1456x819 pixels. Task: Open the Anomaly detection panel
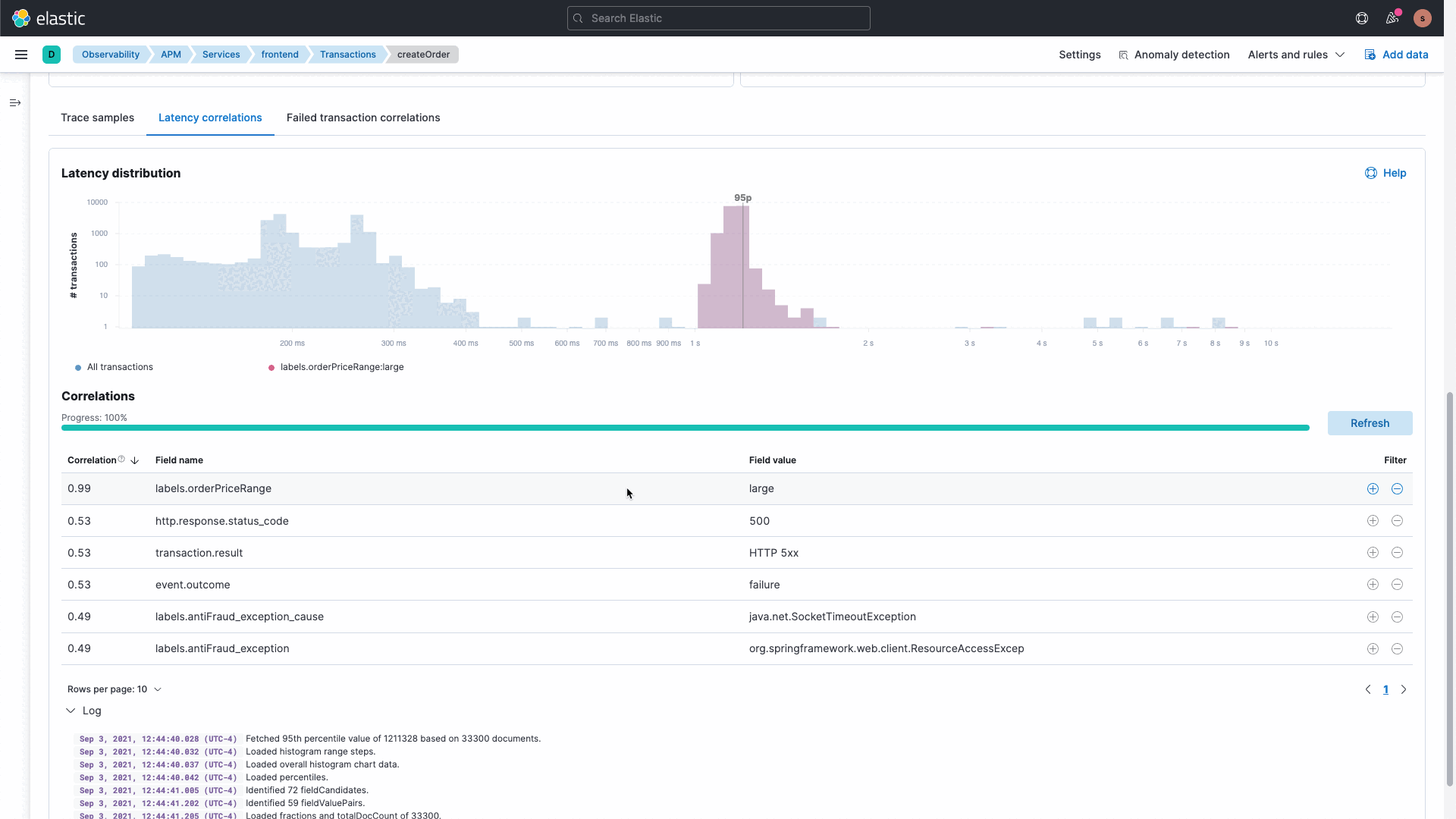click(x=1173, y=54)
